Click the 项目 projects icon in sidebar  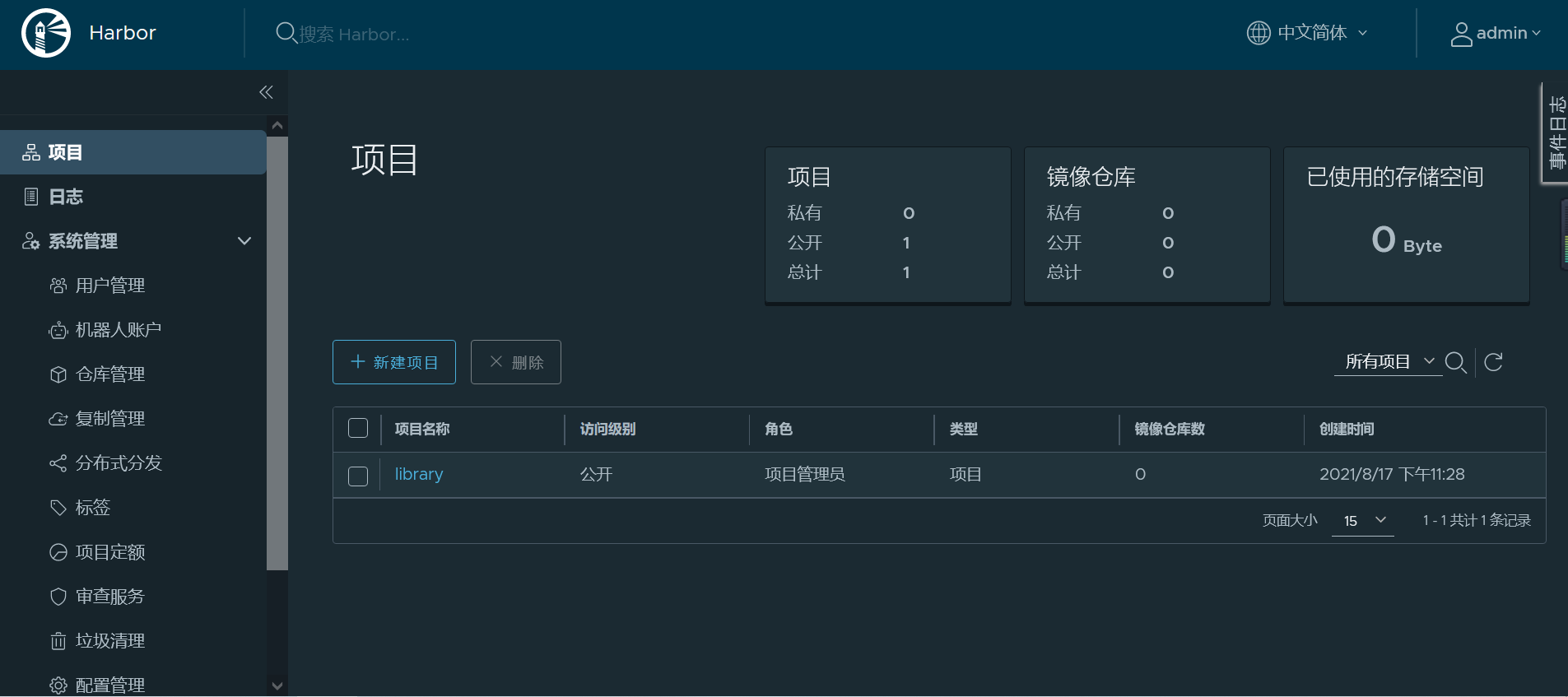31,152
